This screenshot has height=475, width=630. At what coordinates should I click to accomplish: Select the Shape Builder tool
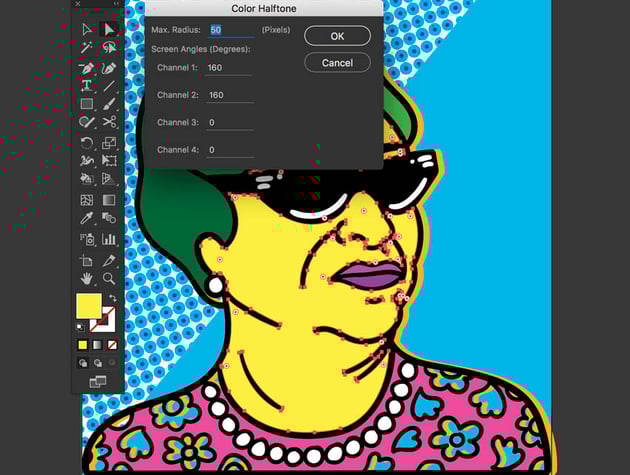click(87, 178)
